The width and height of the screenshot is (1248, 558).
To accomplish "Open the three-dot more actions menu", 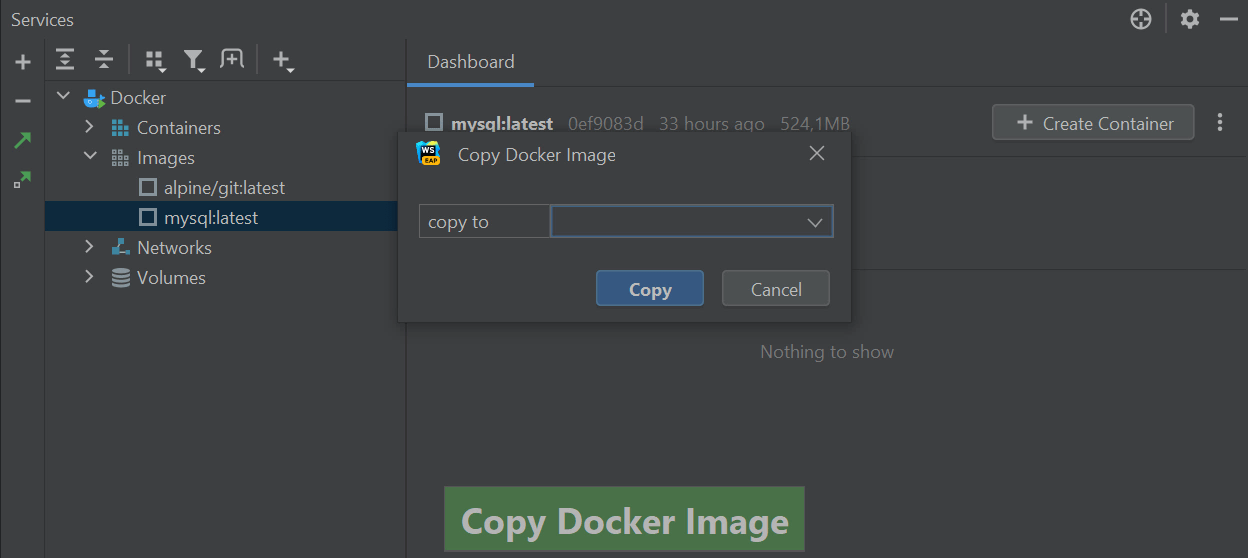I will point(1220,123).
